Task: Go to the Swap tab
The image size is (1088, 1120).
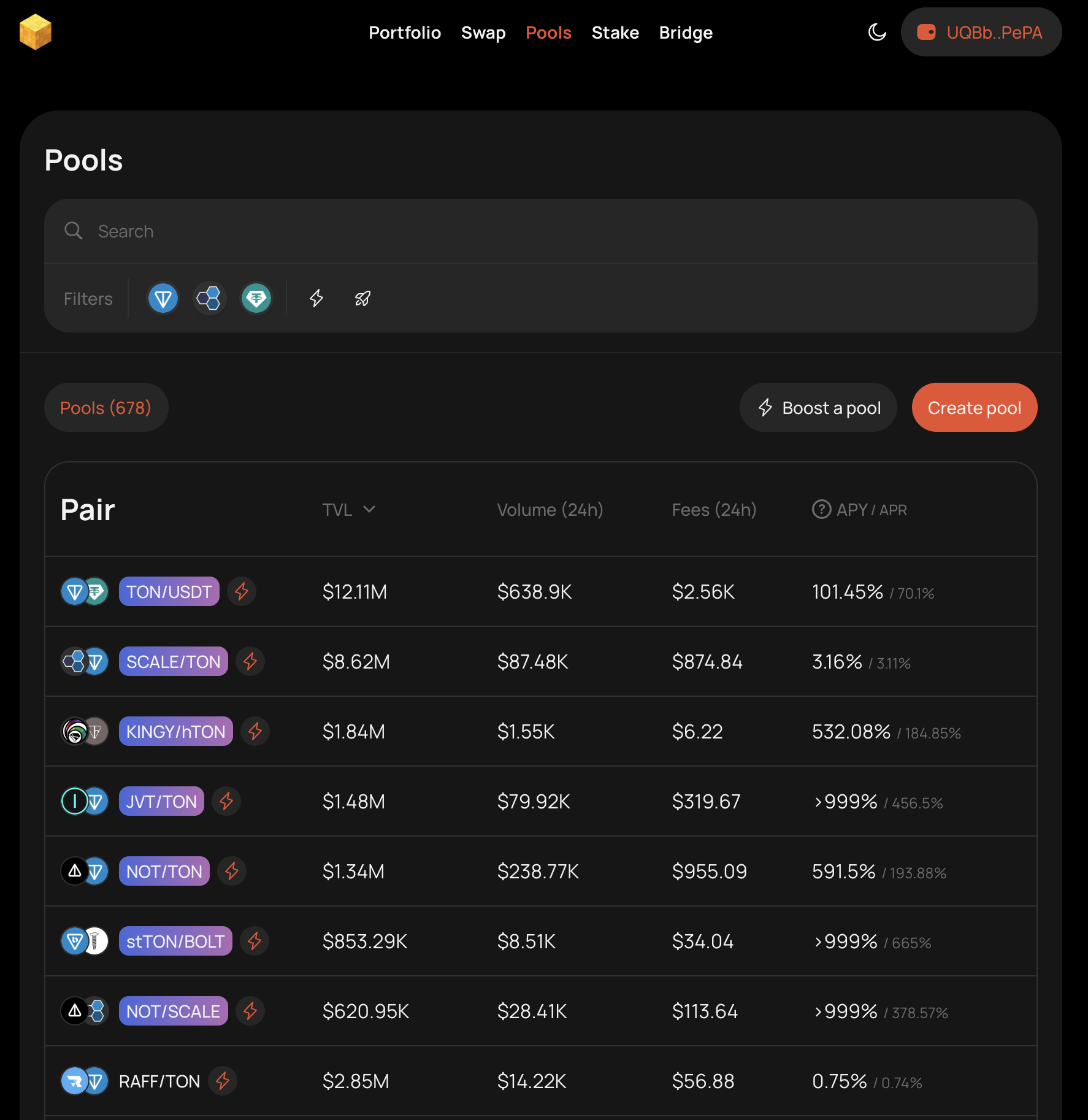Action: [x=483, y=33]
